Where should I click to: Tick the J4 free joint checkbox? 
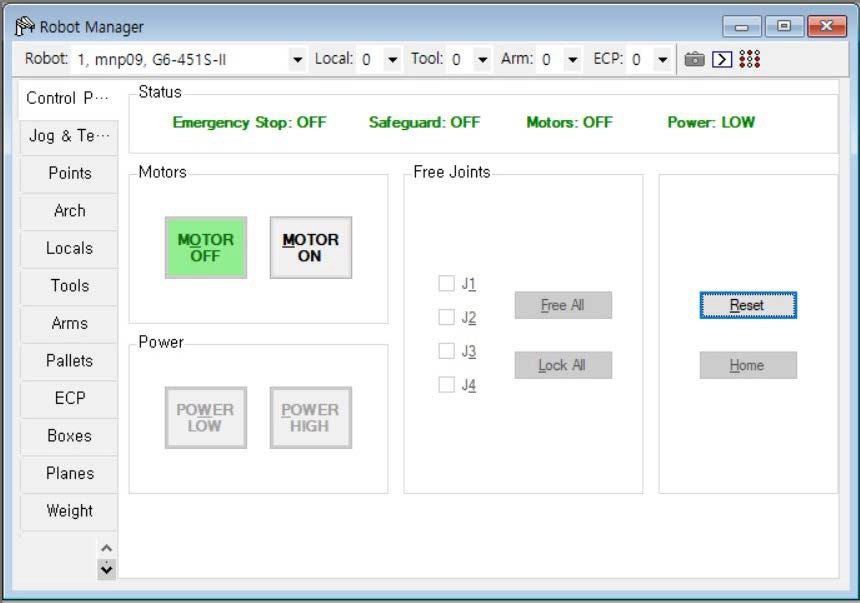click(446, 385)
